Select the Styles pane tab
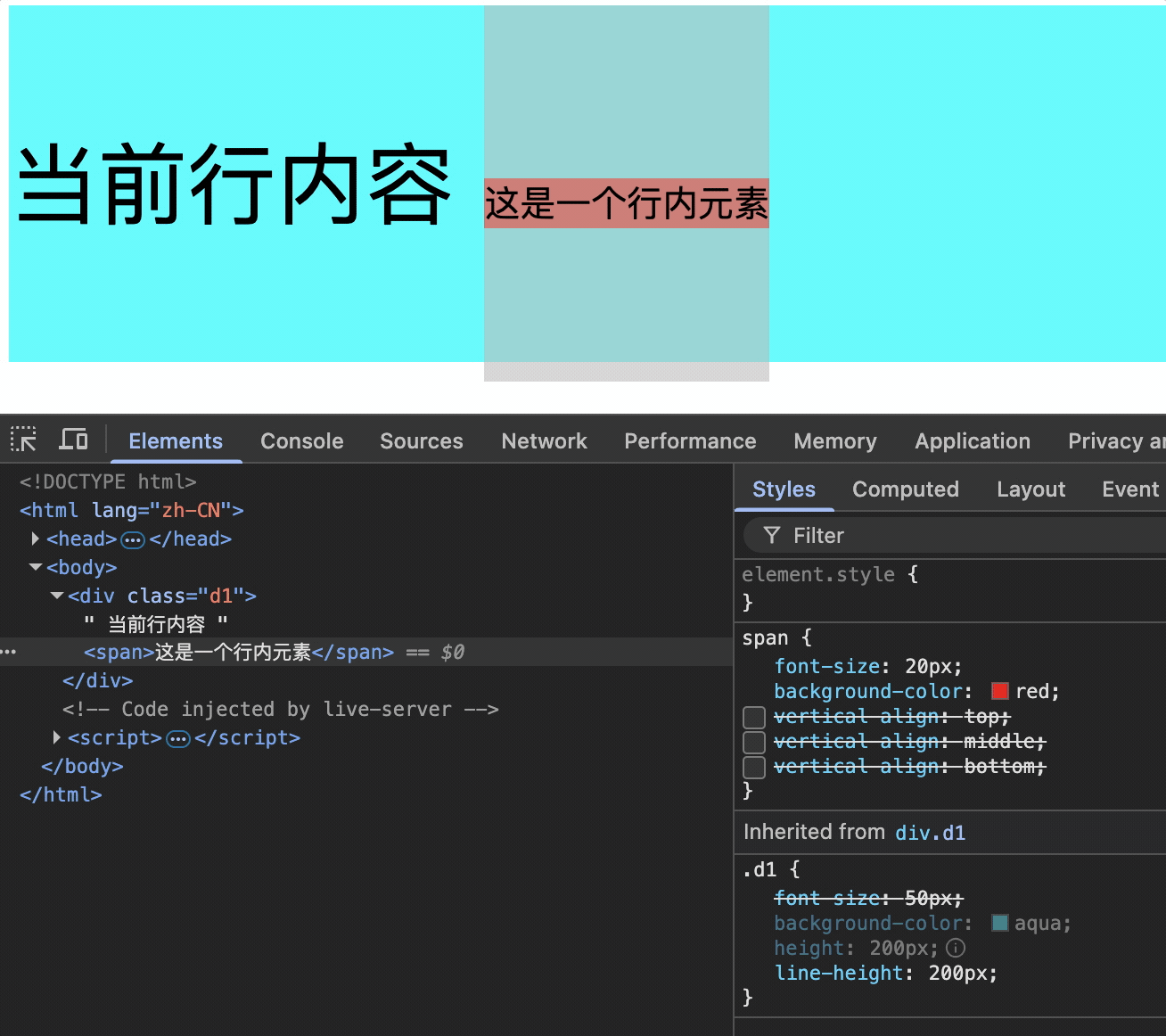The width and height of the screenshot is (1166, 1036). click(784, 489)
